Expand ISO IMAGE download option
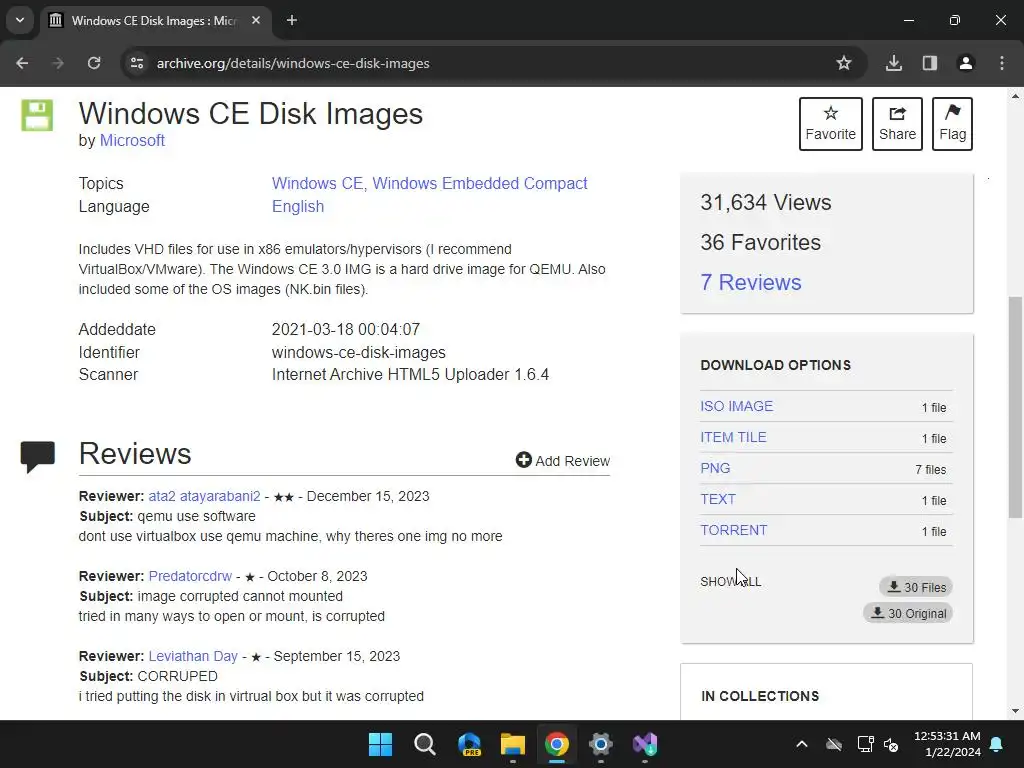Viewport: 1024px width, 768px height. click(x=737, y=406)
